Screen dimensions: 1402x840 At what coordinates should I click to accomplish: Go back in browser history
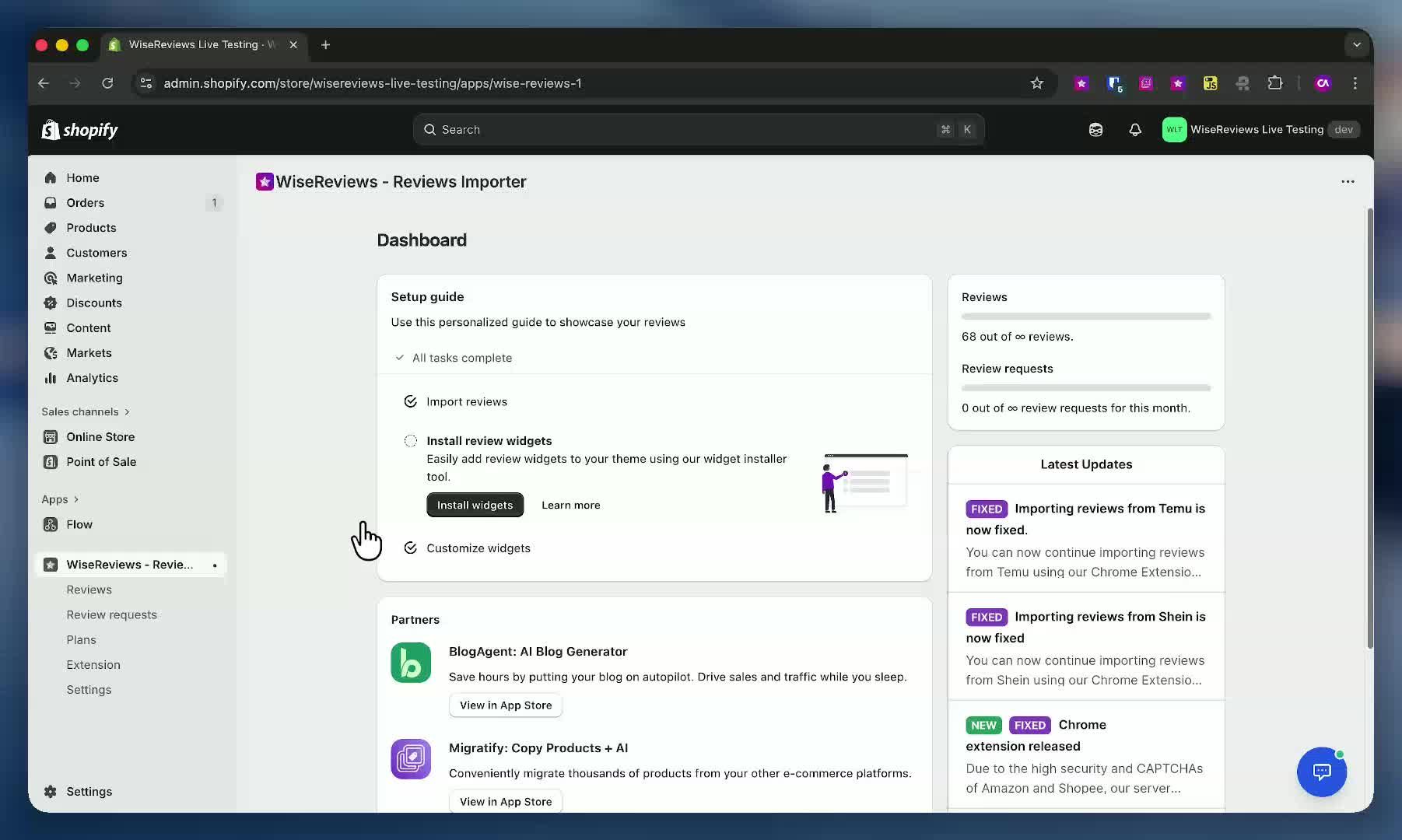44,83
